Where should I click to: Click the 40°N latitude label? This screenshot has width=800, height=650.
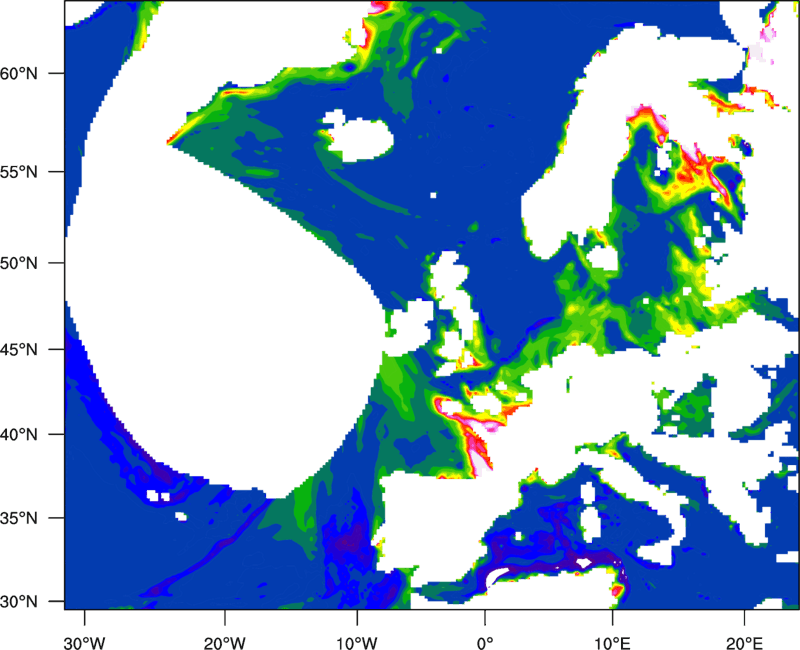(19, 435)
